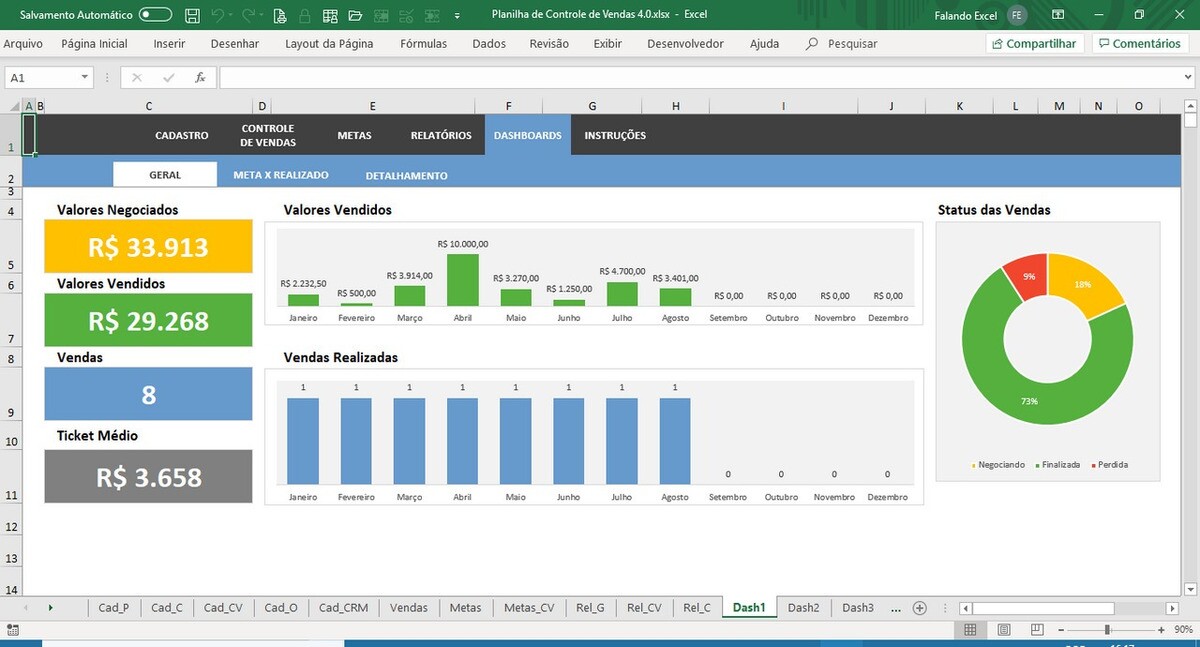The width and height of the screenshot is (1200, 647).
Task: Open the META X REALIZADO dashboard view
Action: tap(281, 175)
